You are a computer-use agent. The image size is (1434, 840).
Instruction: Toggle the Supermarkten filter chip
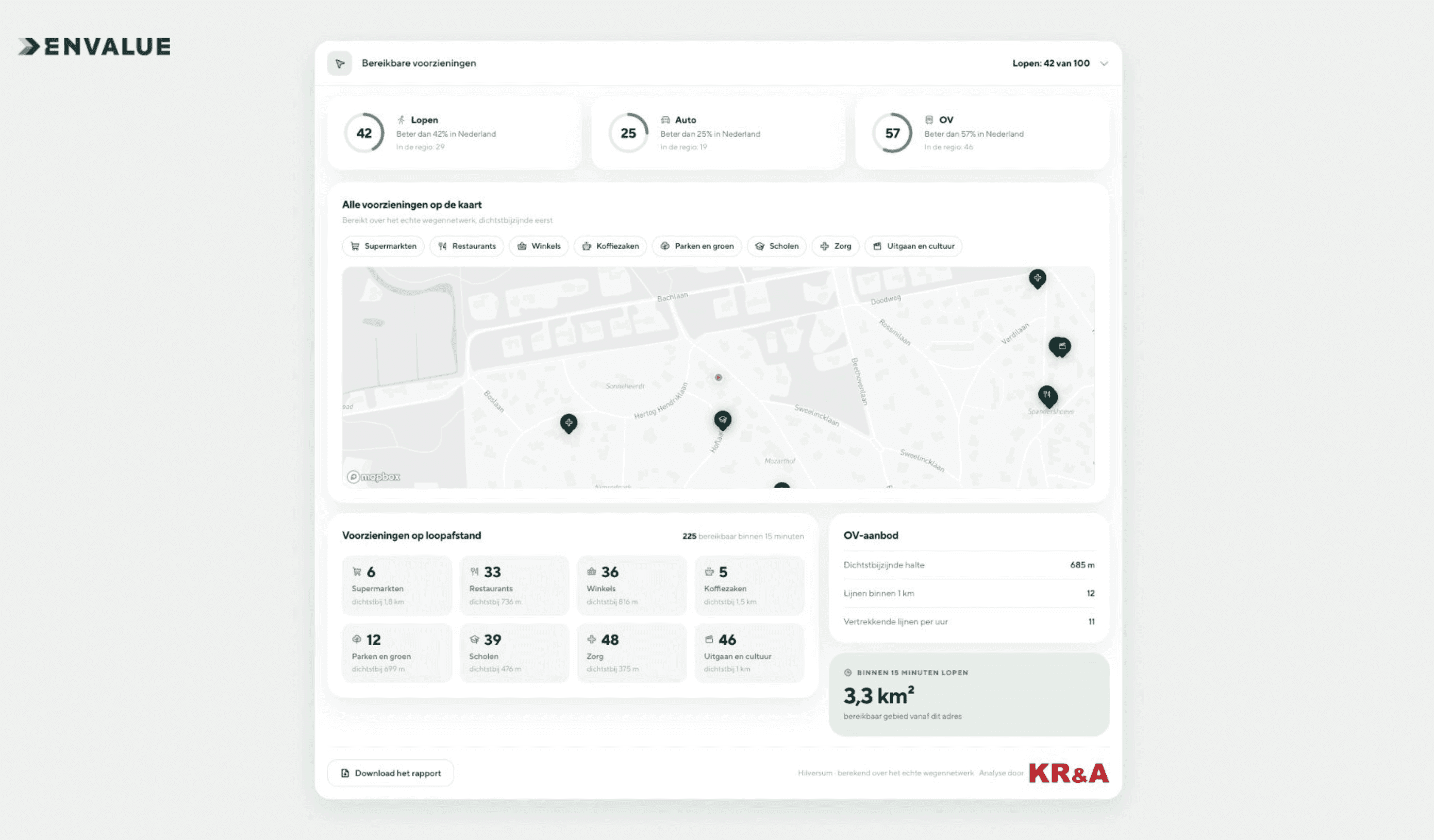pos(383,246)
